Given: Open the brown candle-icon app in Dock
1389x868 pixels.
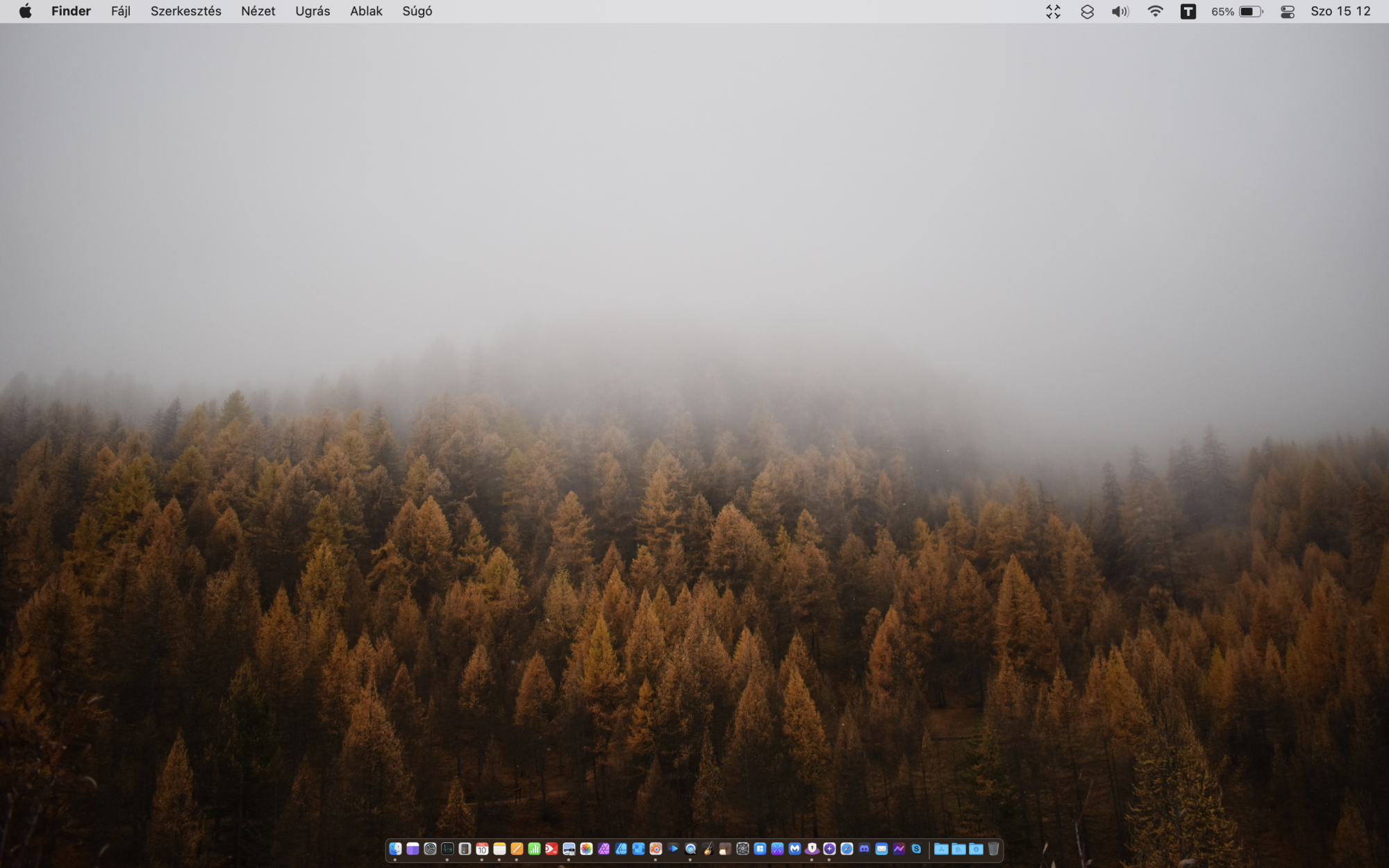Looking at the screenshot, I should pos(725,849).
